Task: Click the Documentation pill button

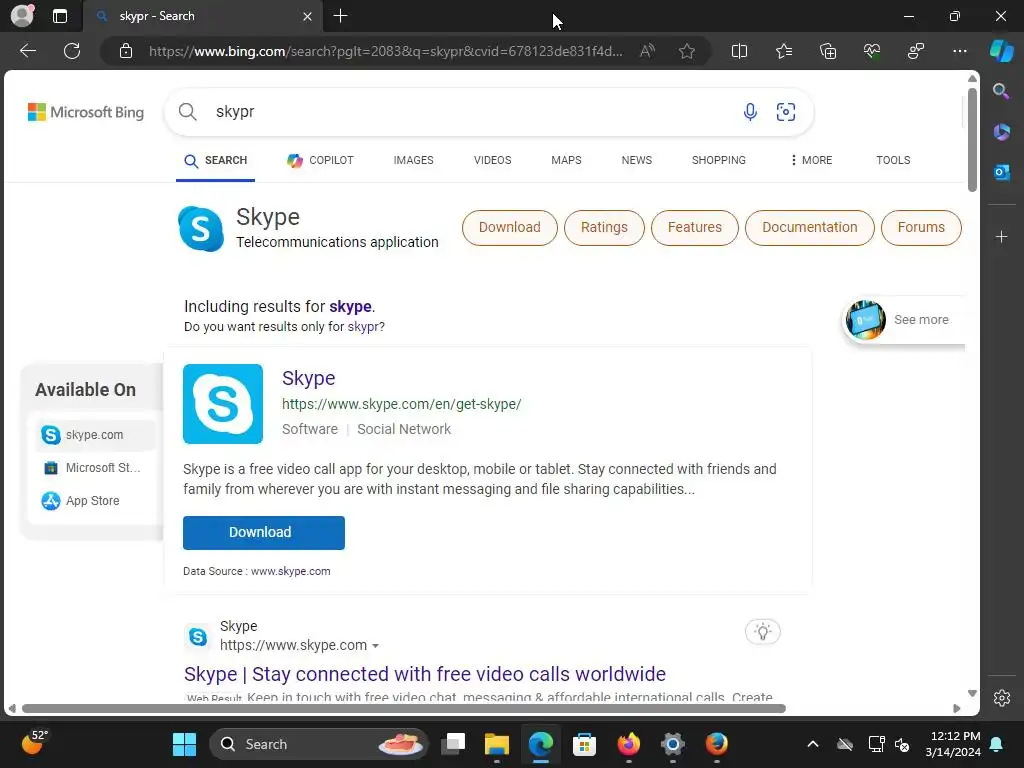Action: click(809, 227)
